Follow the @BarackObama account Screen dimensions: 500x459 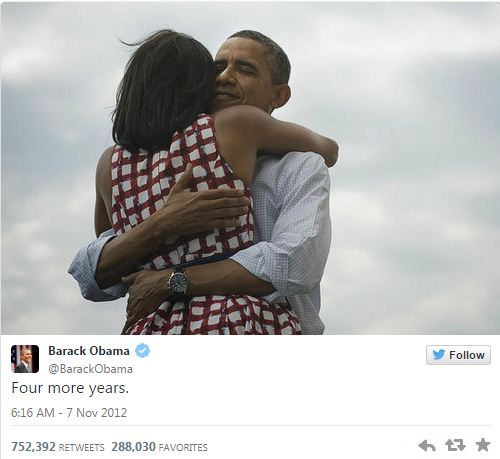(x=458, y=355)
